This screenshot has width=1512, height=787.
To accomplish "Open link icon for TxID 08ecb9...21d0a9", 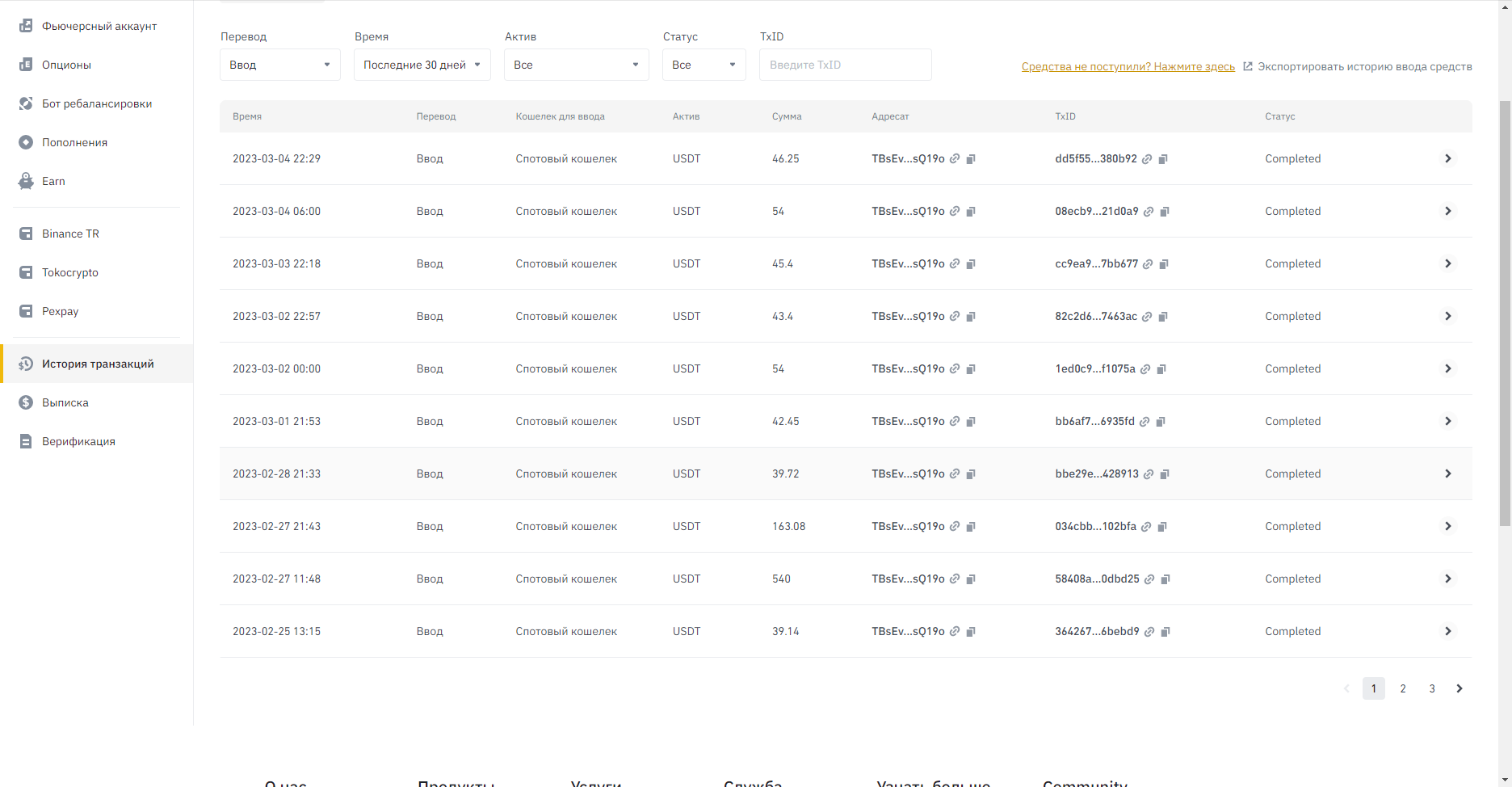I will 1149,212.
